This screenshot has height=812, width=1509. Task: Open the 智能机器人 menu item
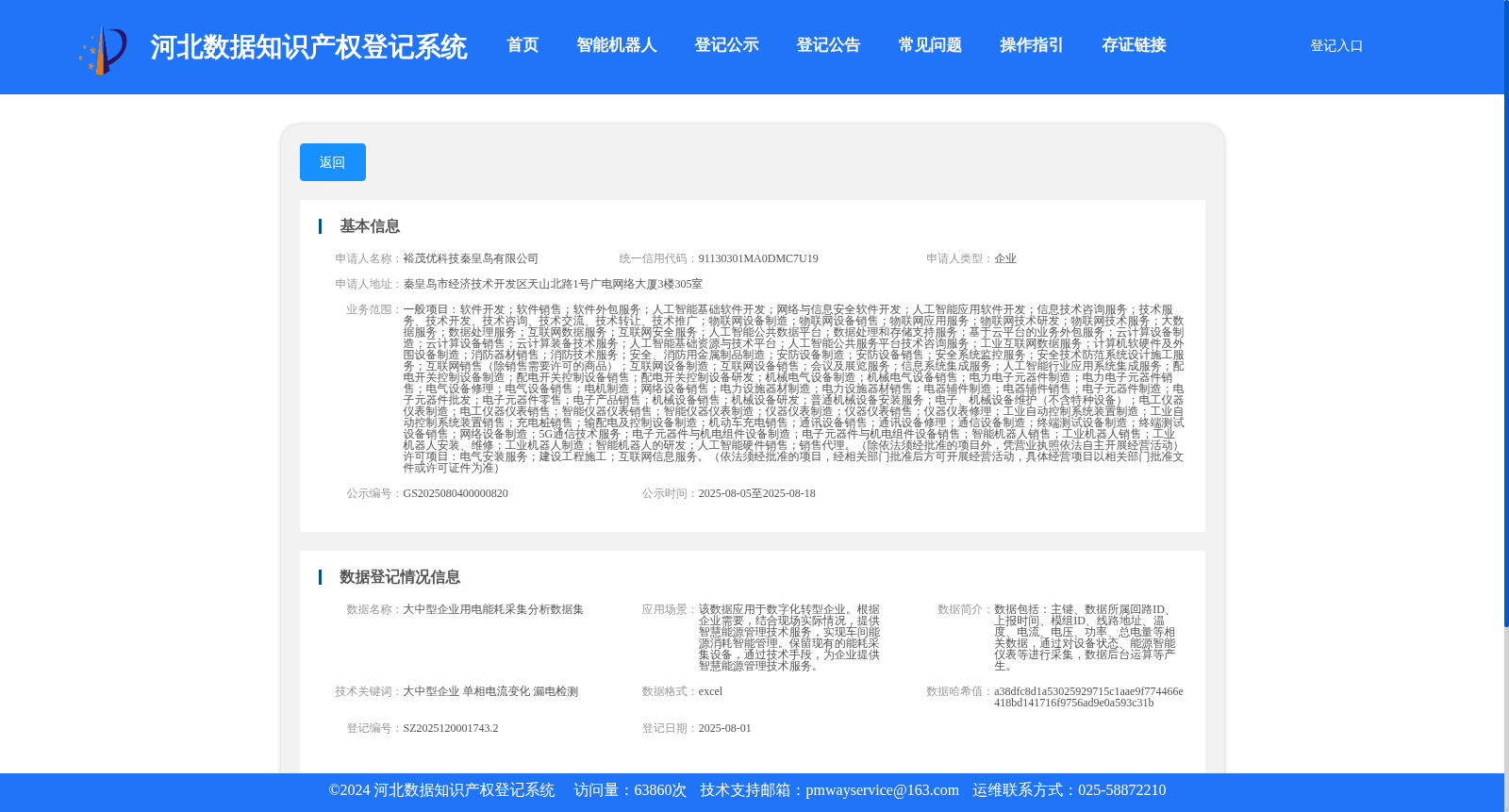(x=617, y=45)
